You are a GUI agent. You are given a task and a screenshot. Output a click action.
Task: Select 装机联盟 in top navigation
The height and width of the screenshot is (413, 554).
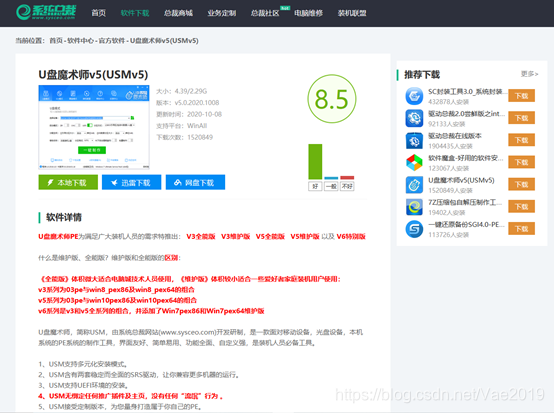[x=352, y=13]
